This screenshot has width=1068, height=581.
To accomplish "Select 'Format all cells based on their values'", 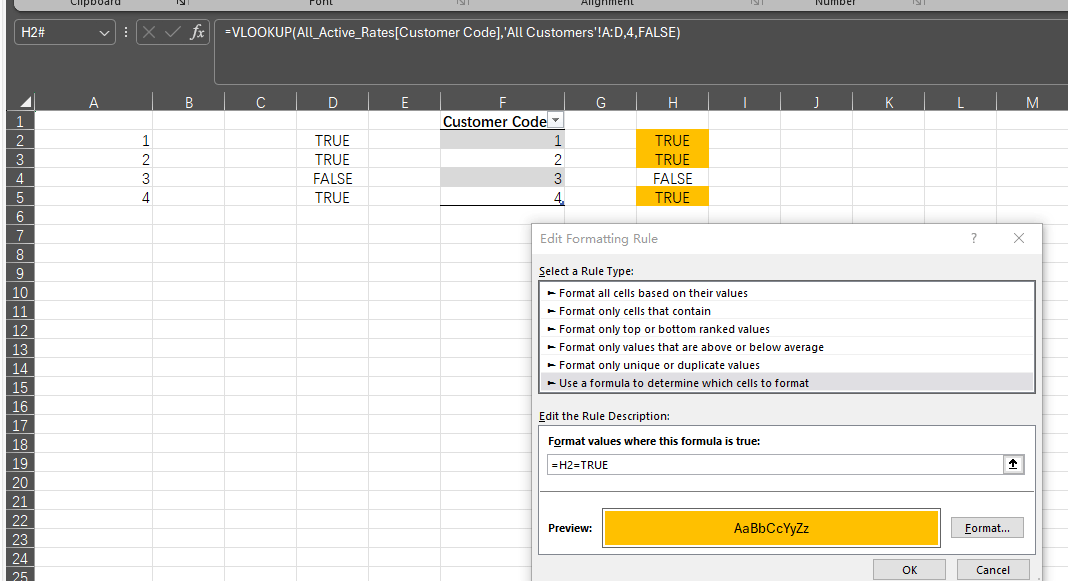I will [787, 293].
